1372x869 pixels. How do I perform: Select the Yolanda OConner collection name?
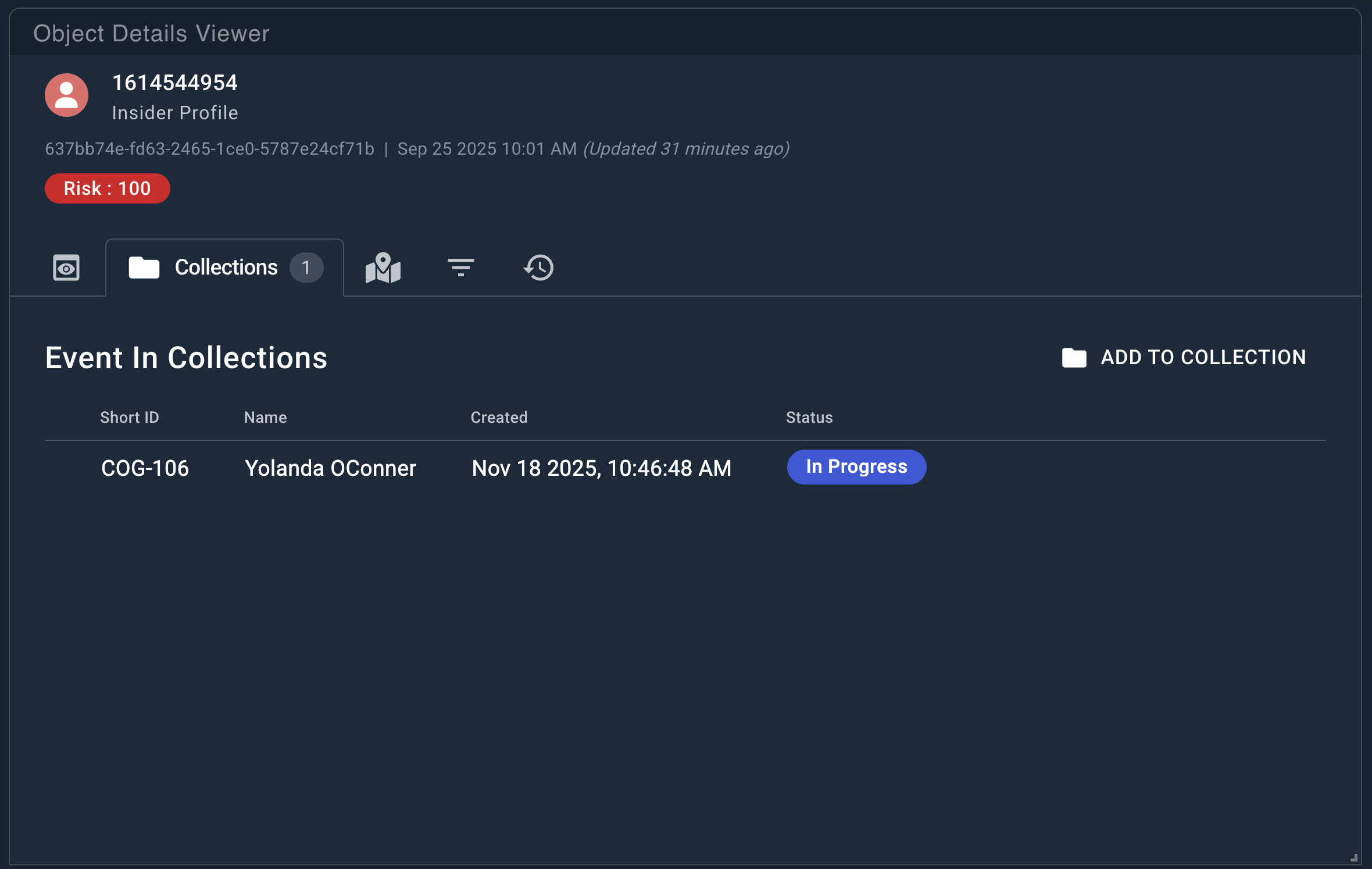(x=330, y=468)
